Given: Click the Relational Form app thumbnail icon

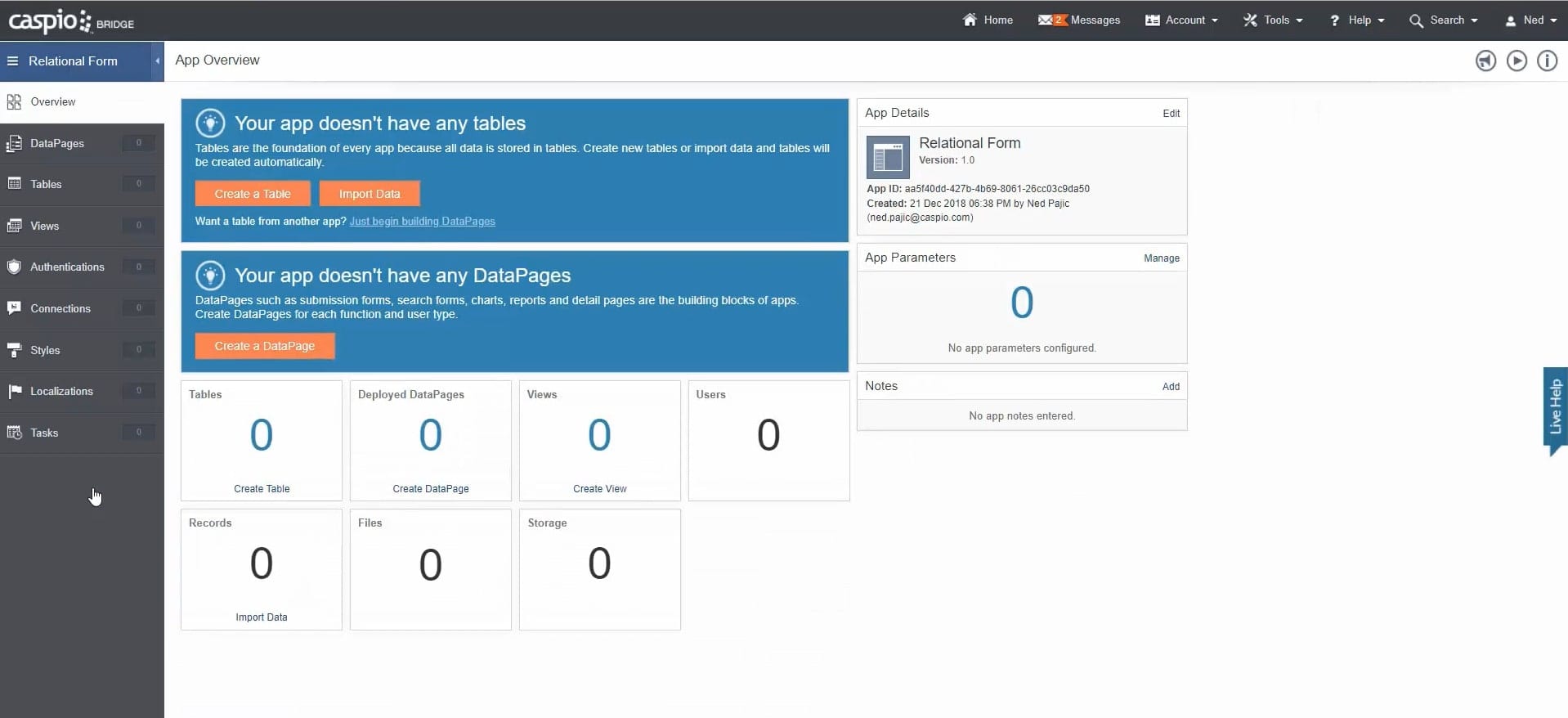Looking at the screenshot, I should coord(888,157).
